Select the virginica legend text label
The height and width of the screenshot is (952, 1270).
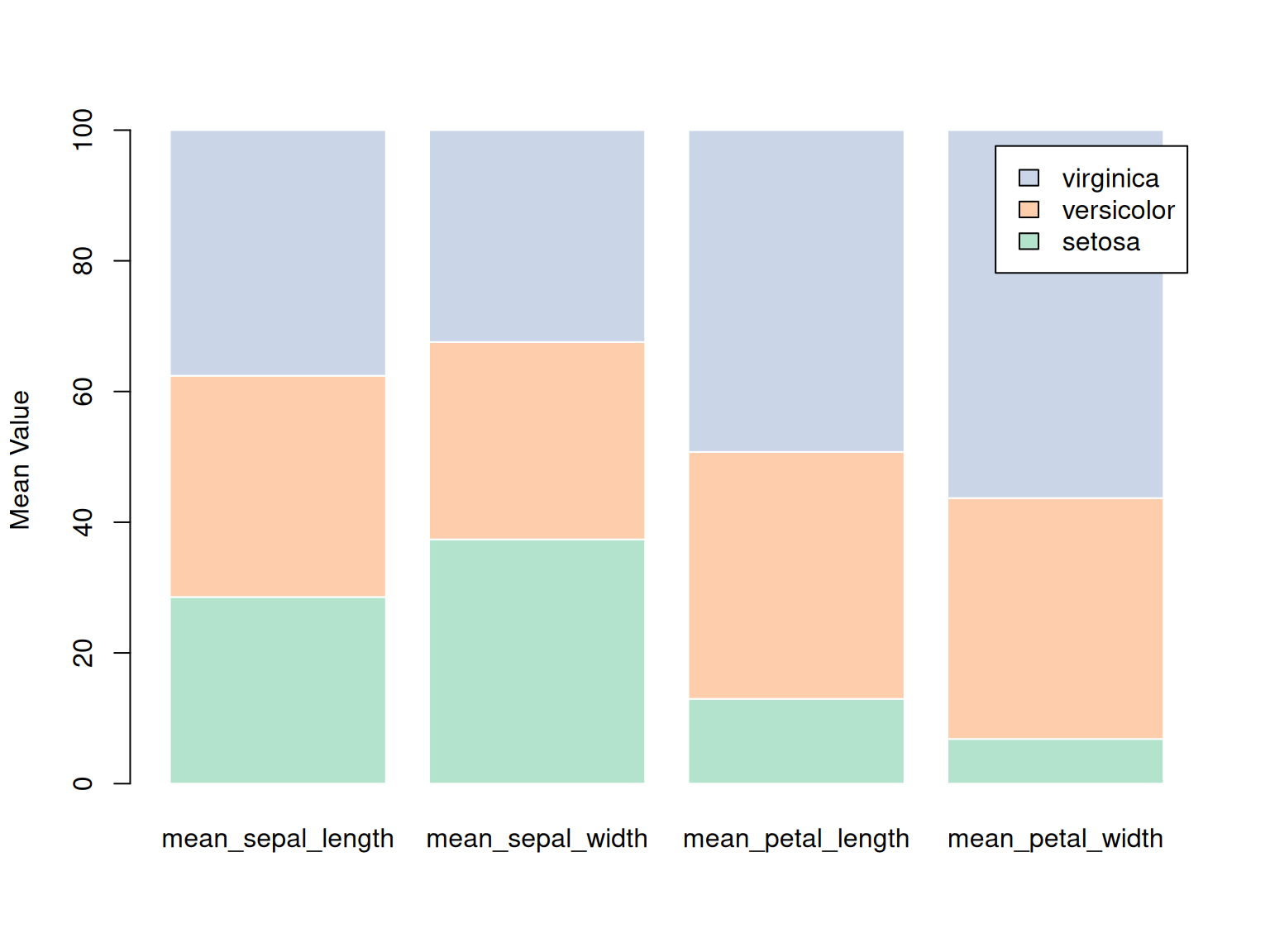(1110, 178)
